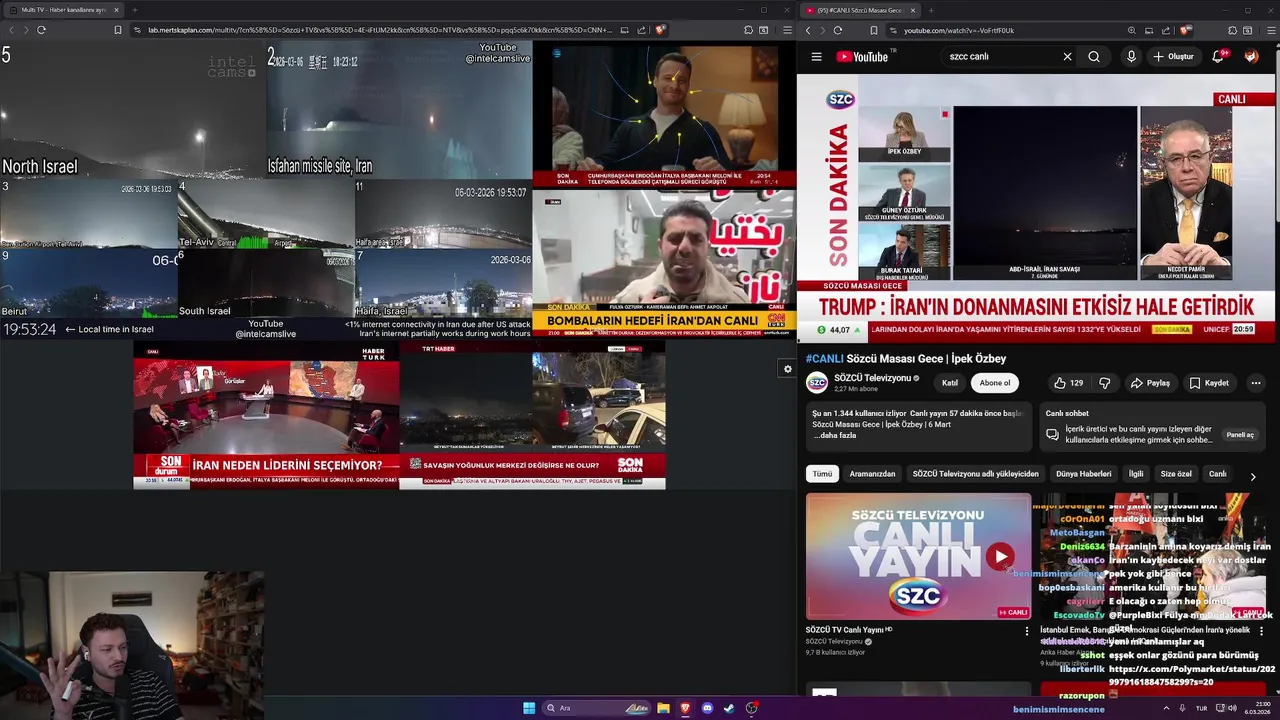Like the video with 129 likes
The width and height of the screenshot is (1280, 720).
(1068, 383)
